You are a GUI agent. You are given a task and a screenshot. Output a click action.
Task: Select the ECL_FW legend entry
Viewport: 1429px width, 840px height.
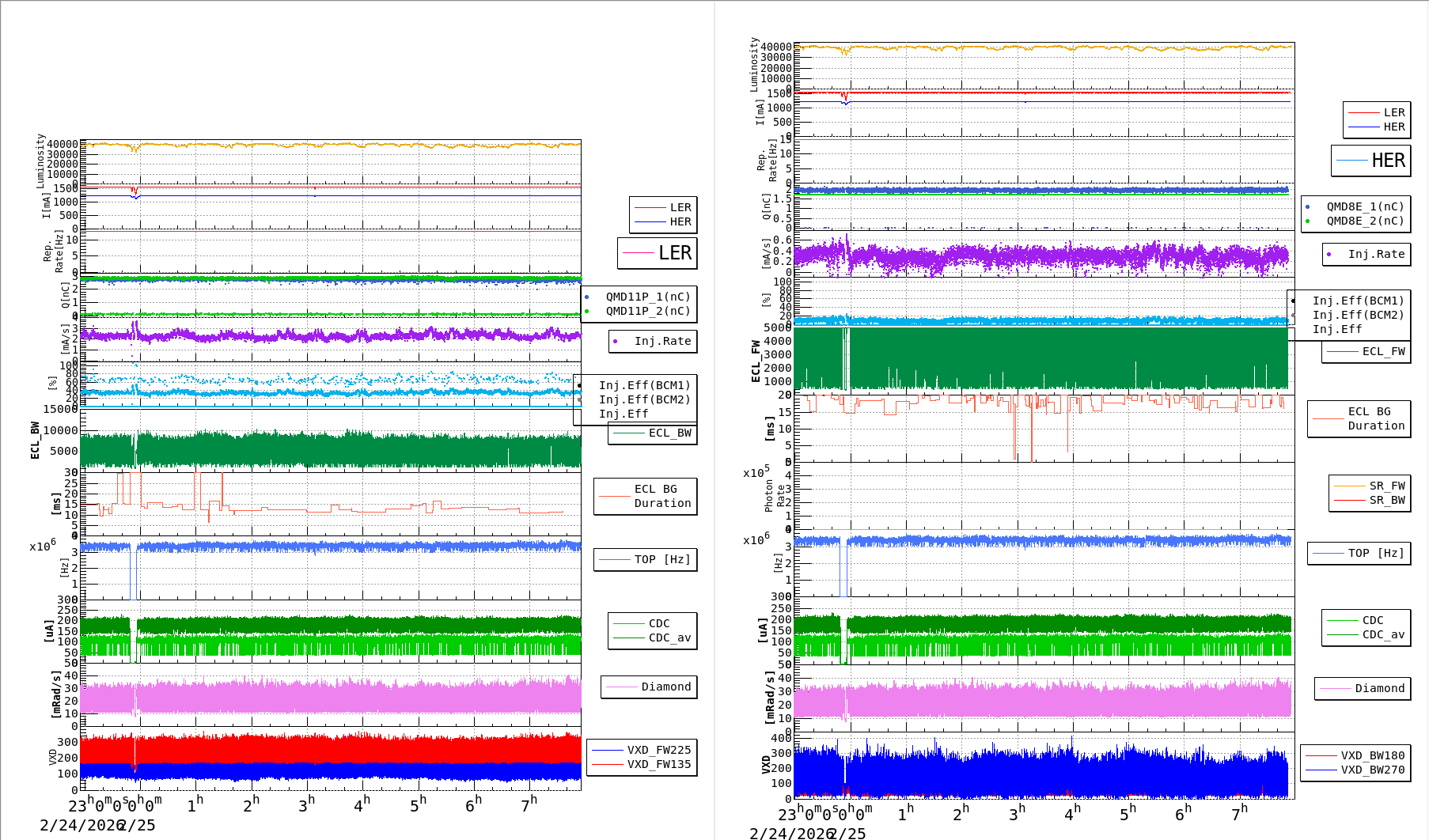(1382, 352)
